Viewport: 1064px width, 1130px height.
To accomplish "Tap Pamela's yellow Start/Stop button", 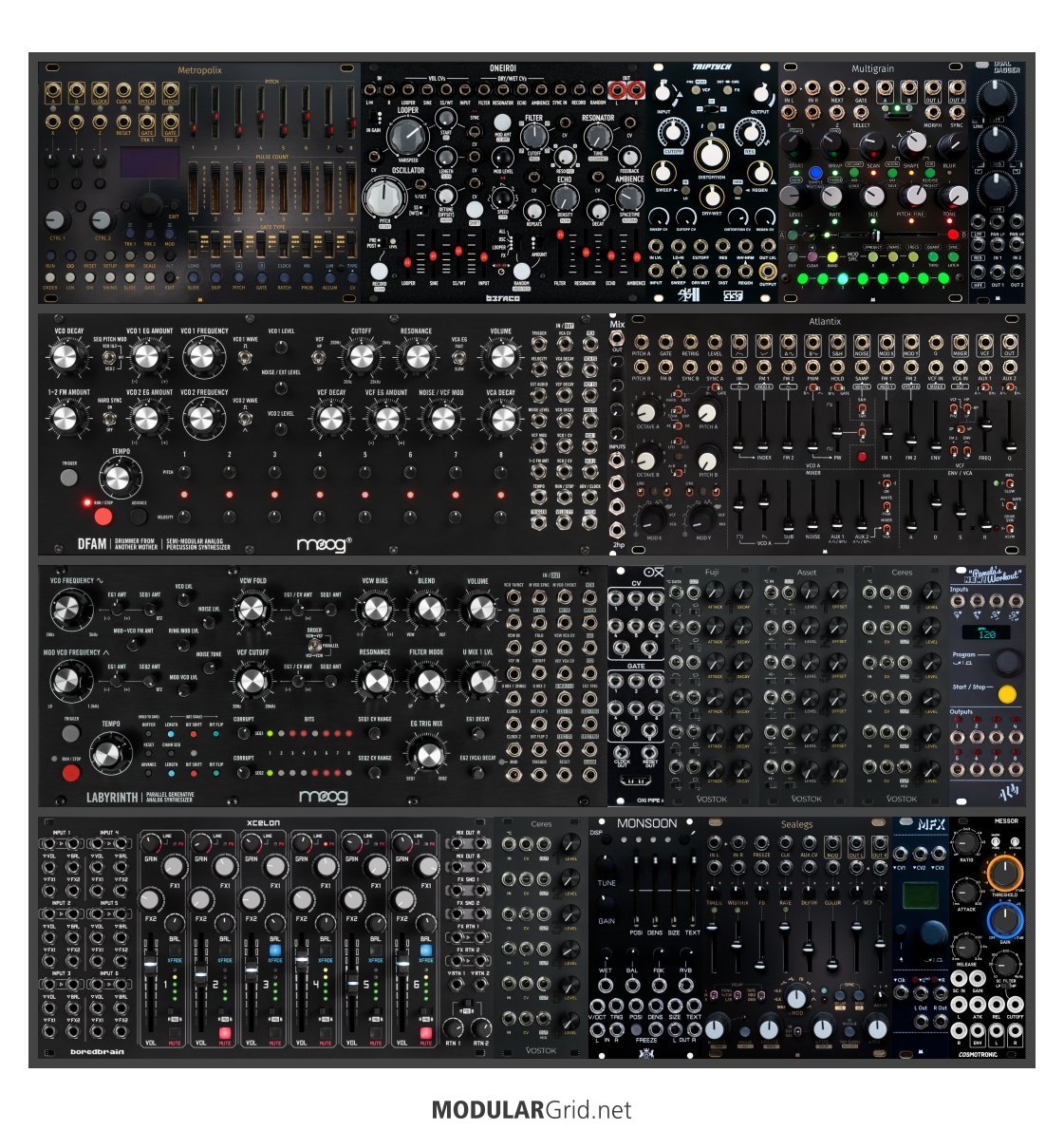I will click(x=1006, y=693).
